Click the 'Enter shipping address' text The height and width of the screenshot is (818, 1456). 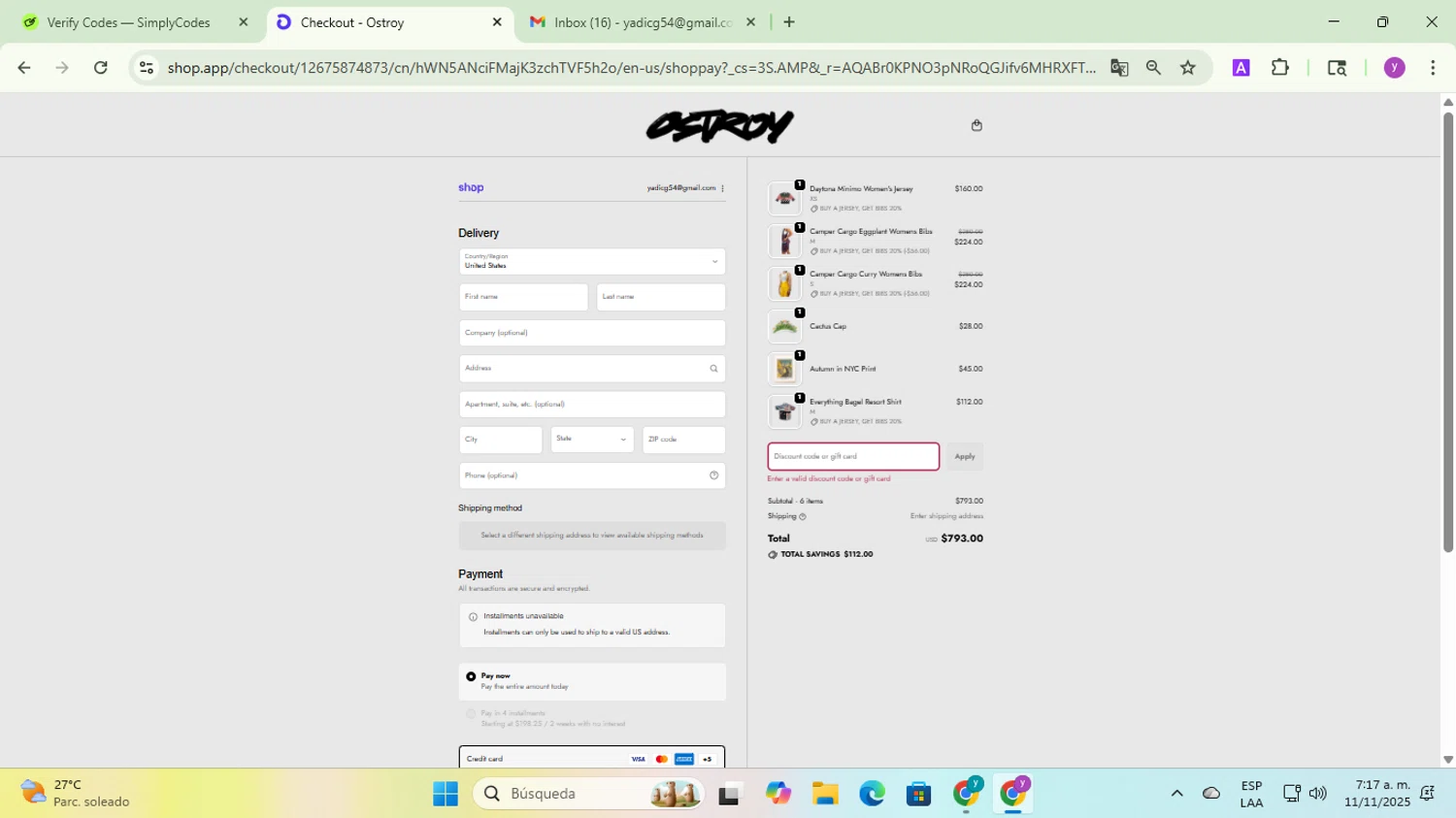[x=946, y=516]
